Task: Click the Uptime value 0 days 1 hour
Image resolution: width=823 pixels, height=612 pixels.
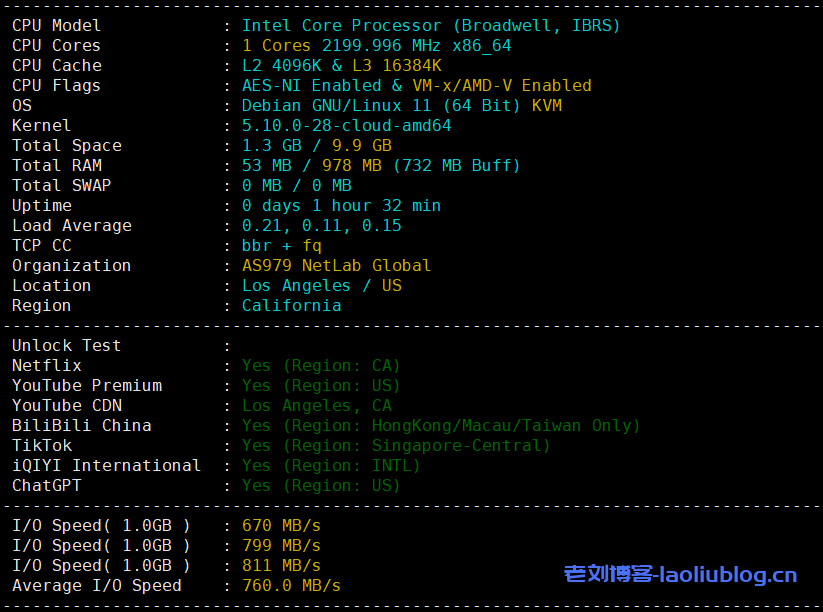Action: 341,206
